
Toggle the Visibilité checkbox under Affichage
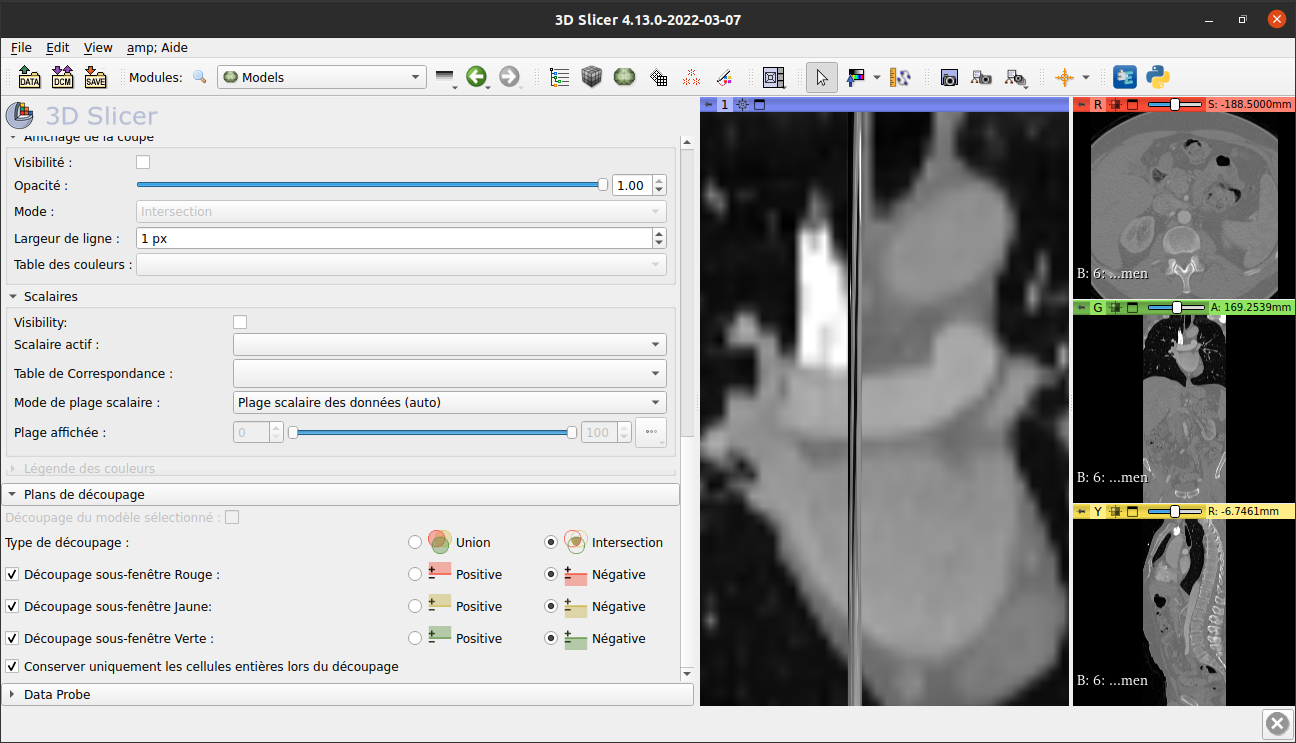(143, 161)
